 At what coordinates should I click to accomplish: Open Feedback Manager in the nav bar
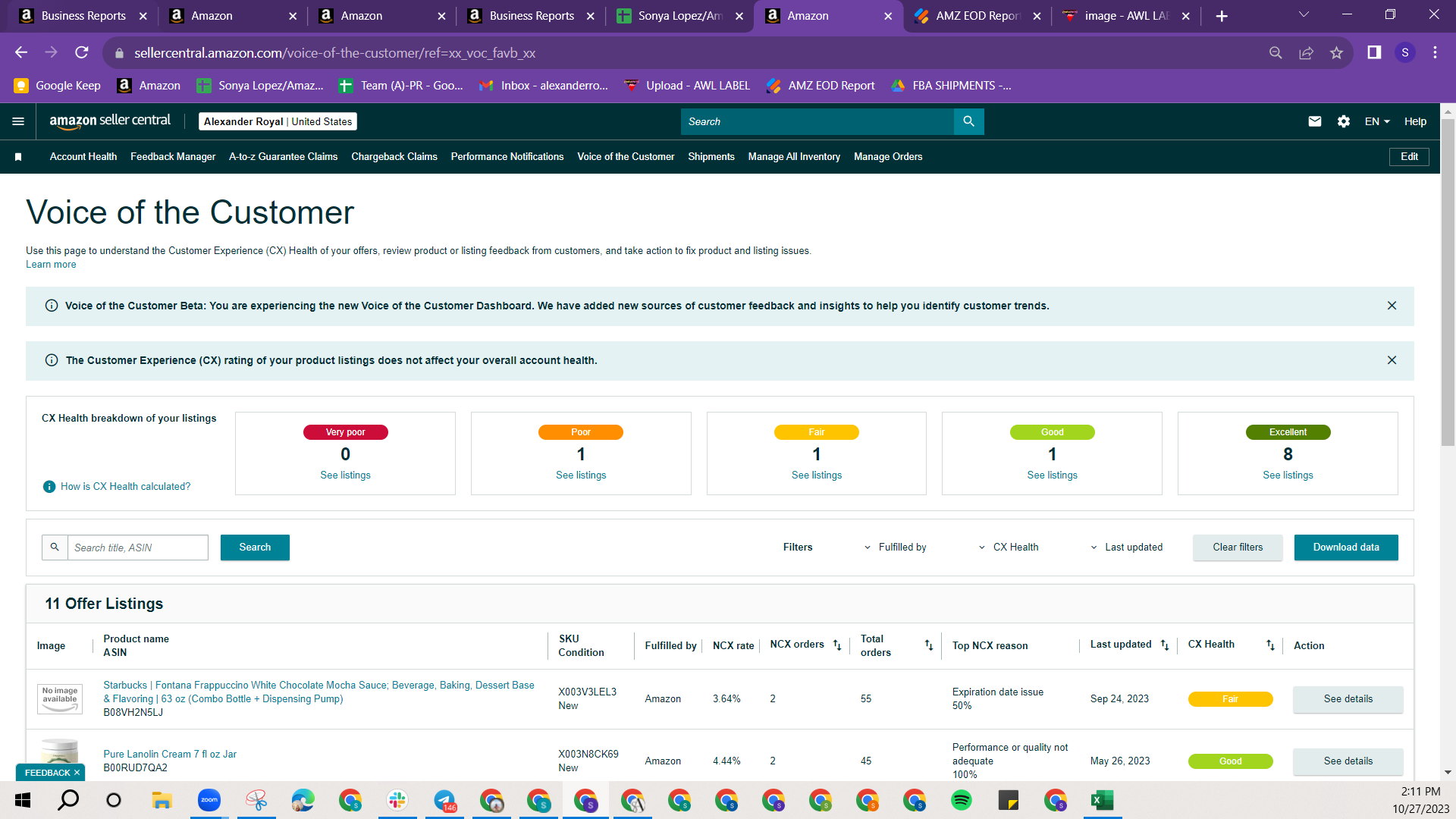[x=173, y=157]
